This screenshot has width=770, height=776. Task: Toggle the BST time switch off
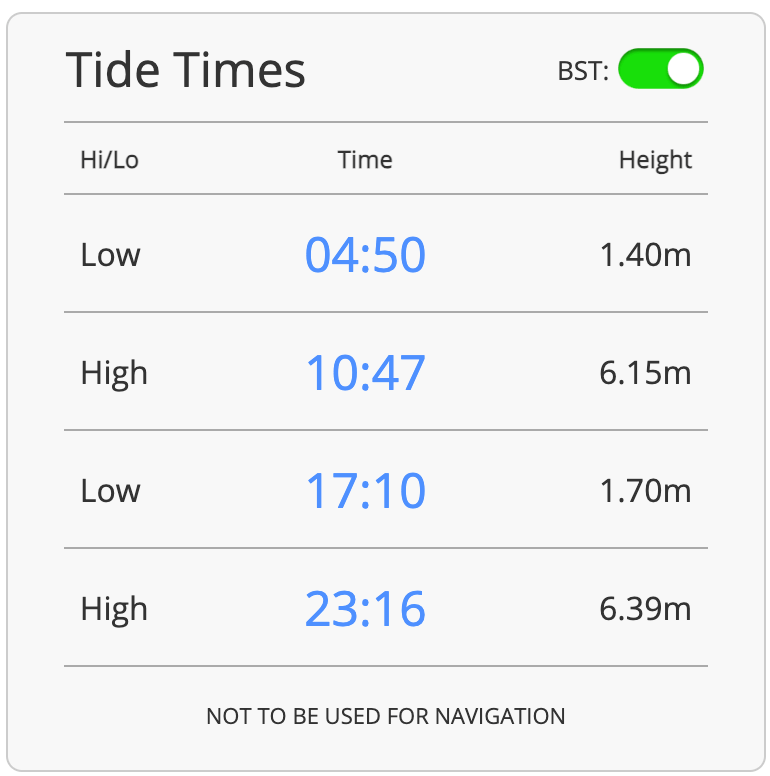coord(661,69)
